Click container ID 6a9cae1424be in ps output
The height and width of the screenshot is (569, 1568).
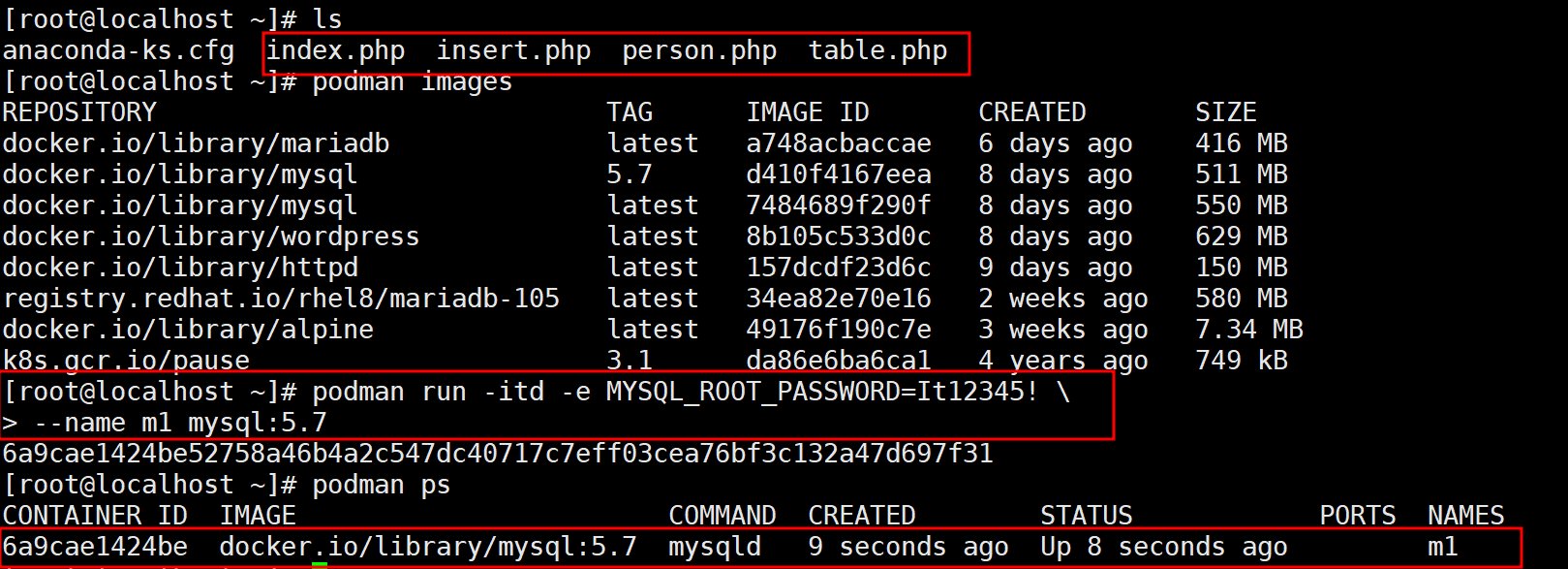(95, 547)
